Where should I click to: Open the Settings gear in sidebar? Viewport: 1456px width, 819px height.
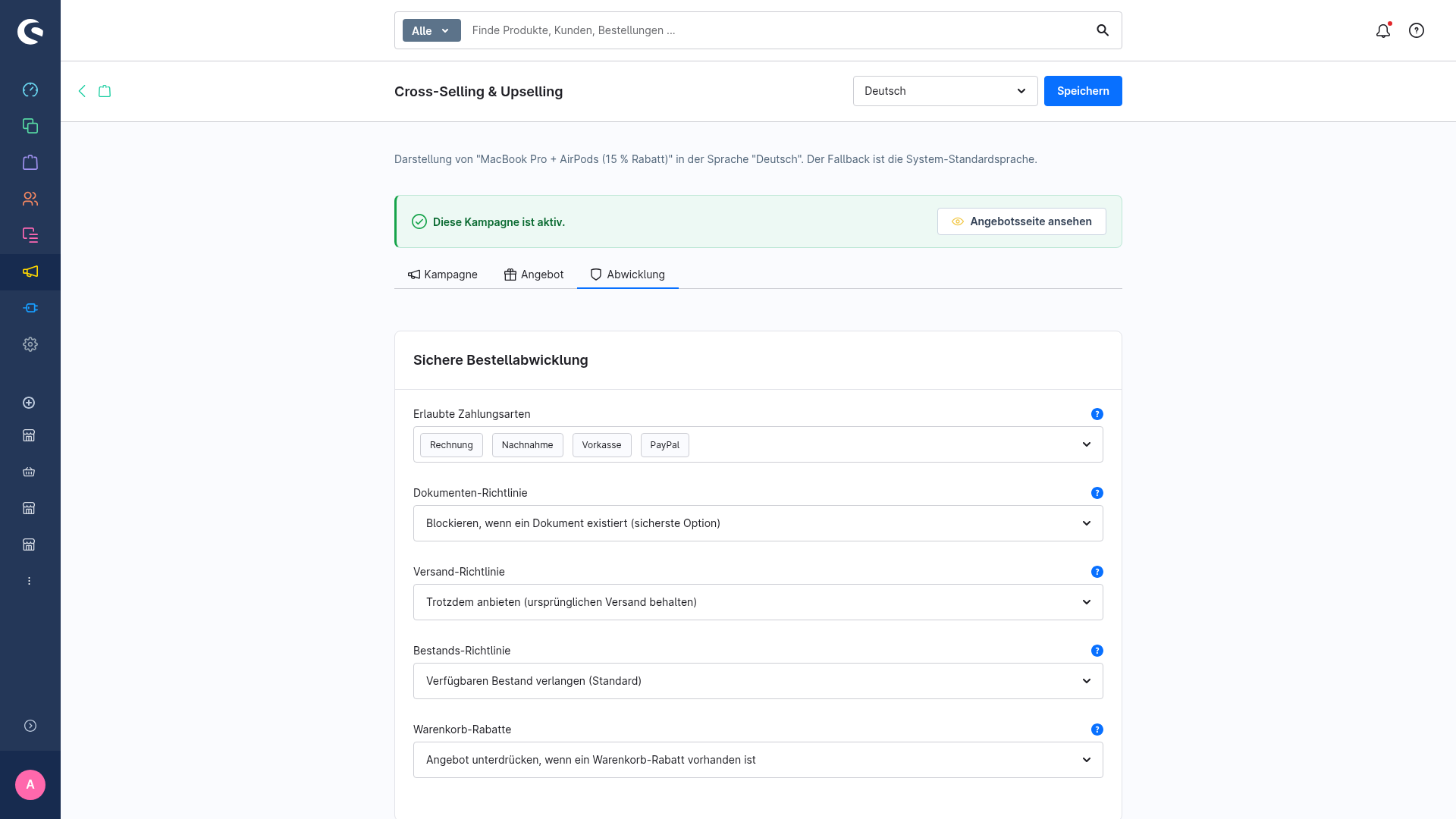(30, 344)
